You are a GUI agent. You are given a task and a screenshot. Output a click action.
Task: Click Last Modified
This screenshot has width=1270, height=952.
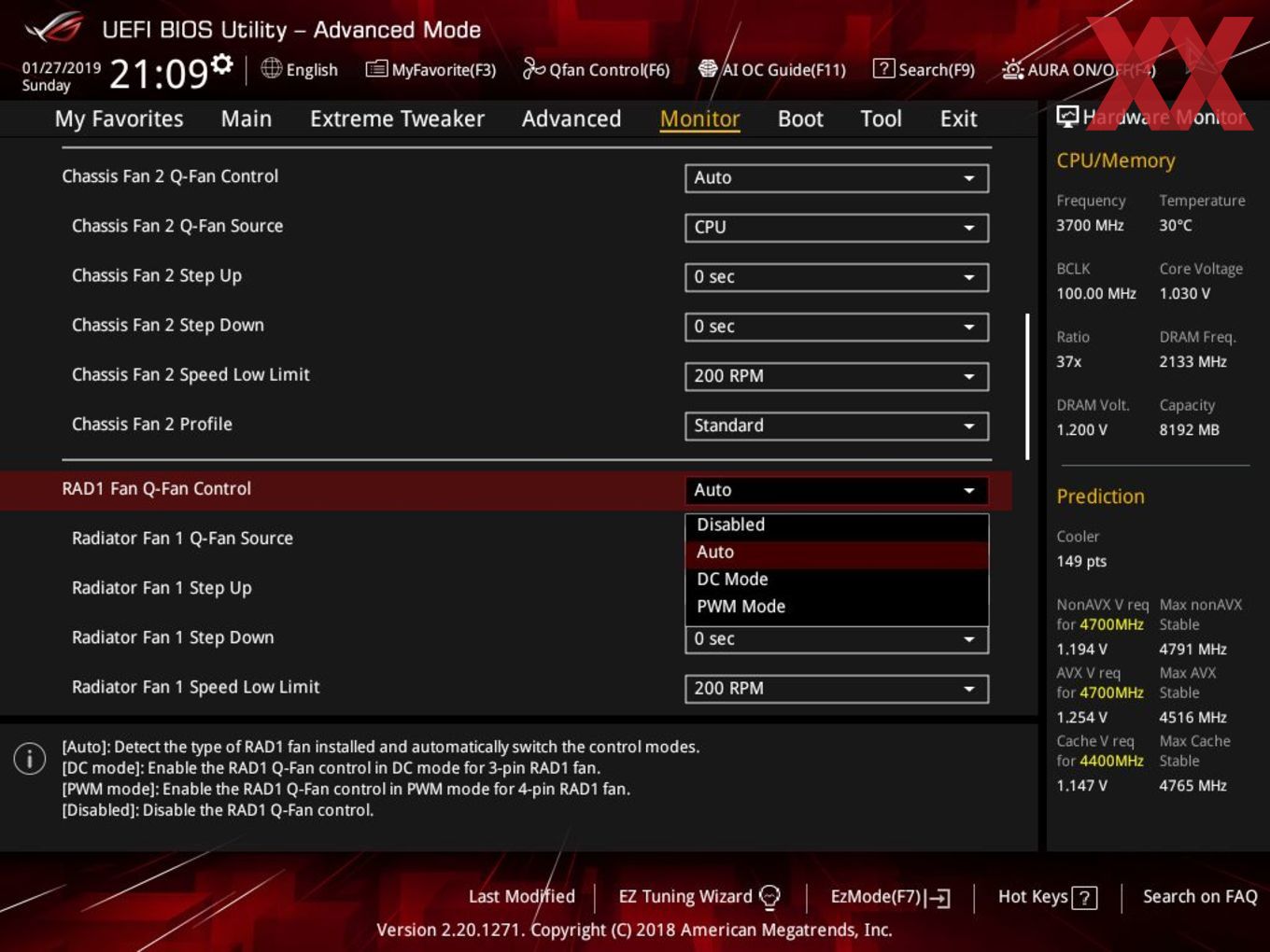pyautogui.click(x=521, y=896)
